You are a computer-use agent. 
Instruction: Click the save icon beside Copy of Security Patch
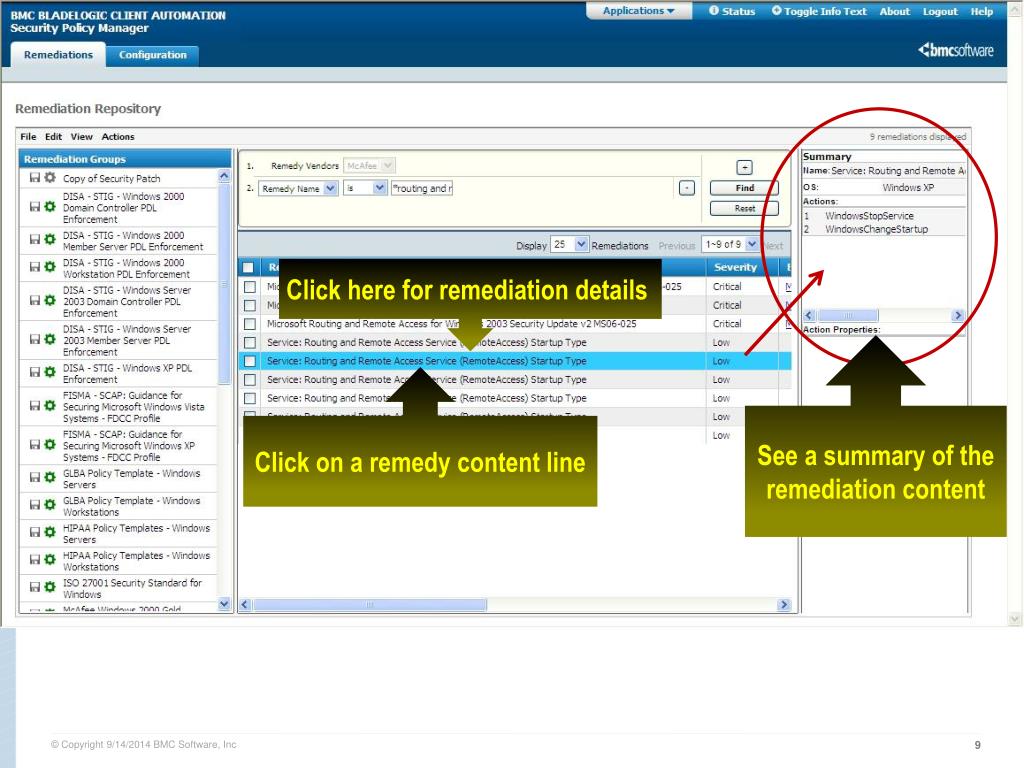[35, 178]
